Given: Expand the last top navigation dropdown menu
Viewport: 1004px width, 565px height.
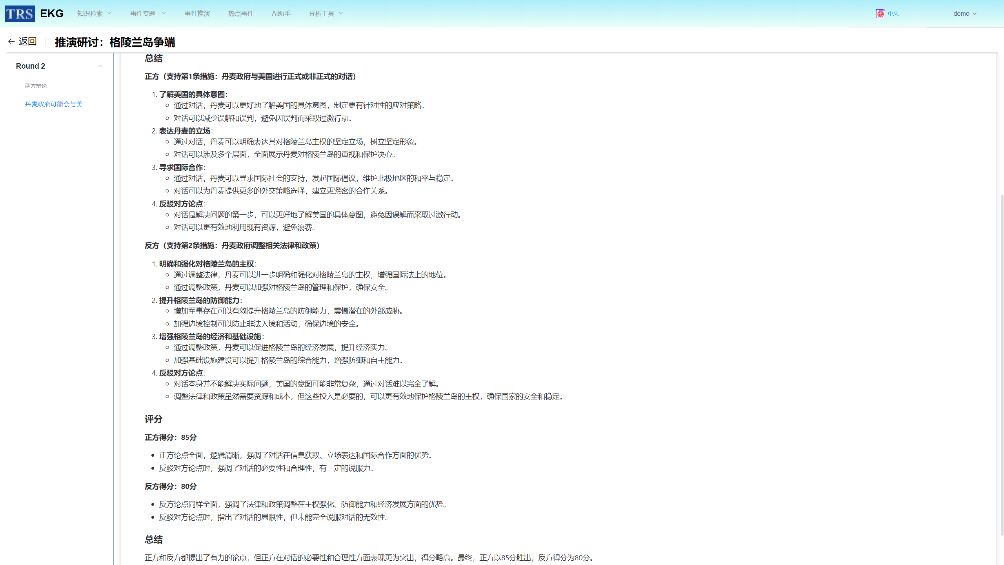Looking at the screenshot, I should (x=326, y=13).
